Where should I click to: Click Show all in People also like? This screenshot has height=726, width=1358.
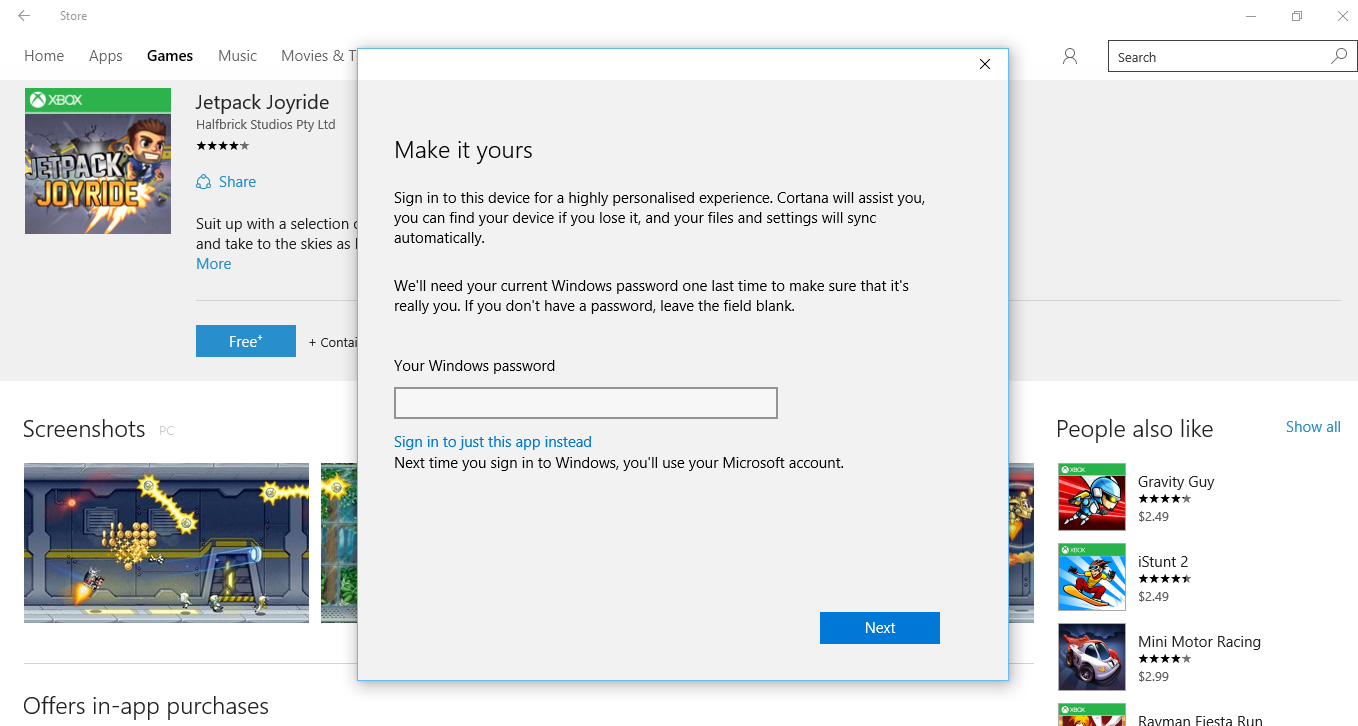click(1313, 427)
